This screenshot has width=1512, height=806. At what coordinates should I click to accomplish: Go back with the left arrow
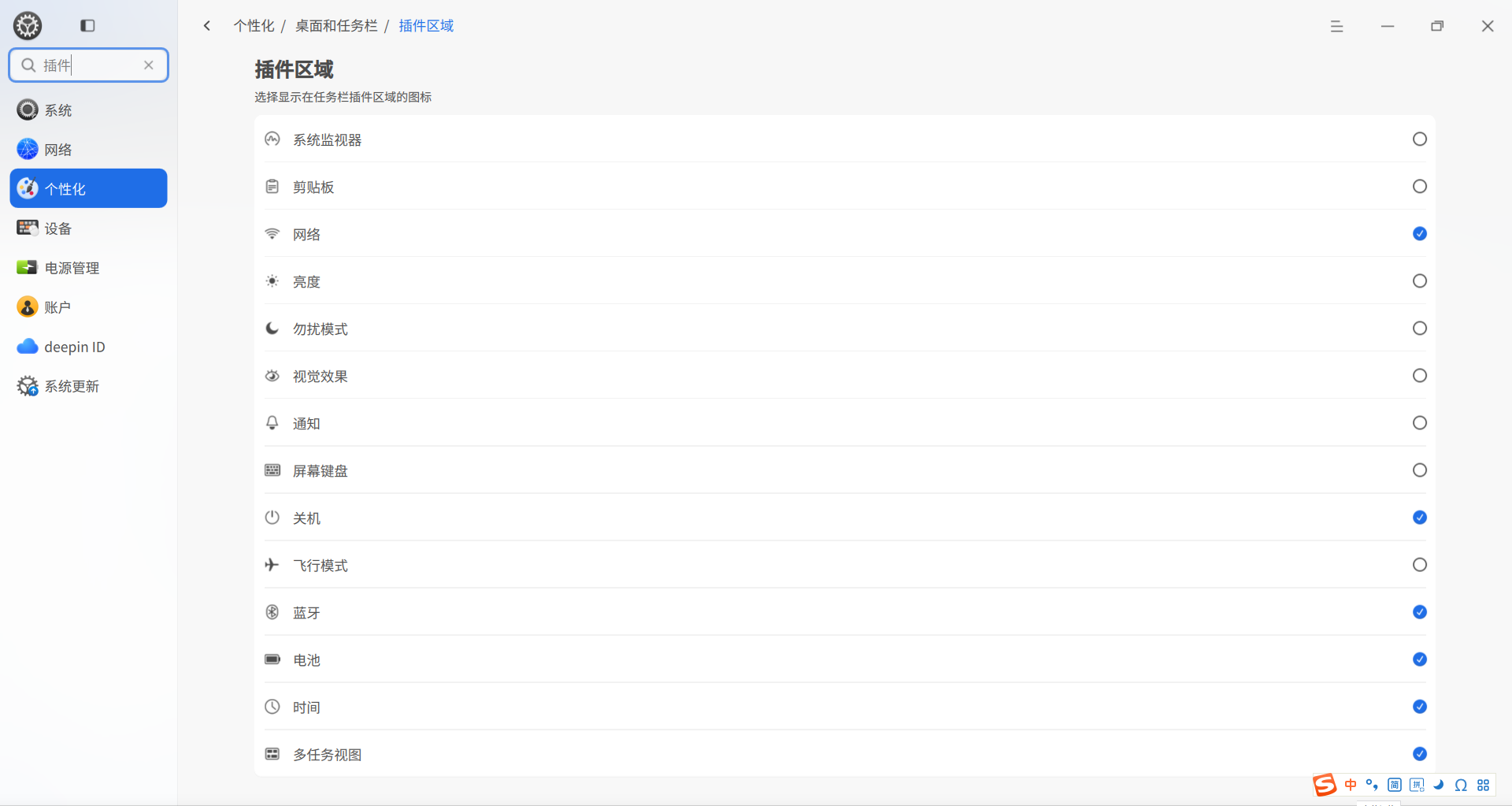coord(207,26)
